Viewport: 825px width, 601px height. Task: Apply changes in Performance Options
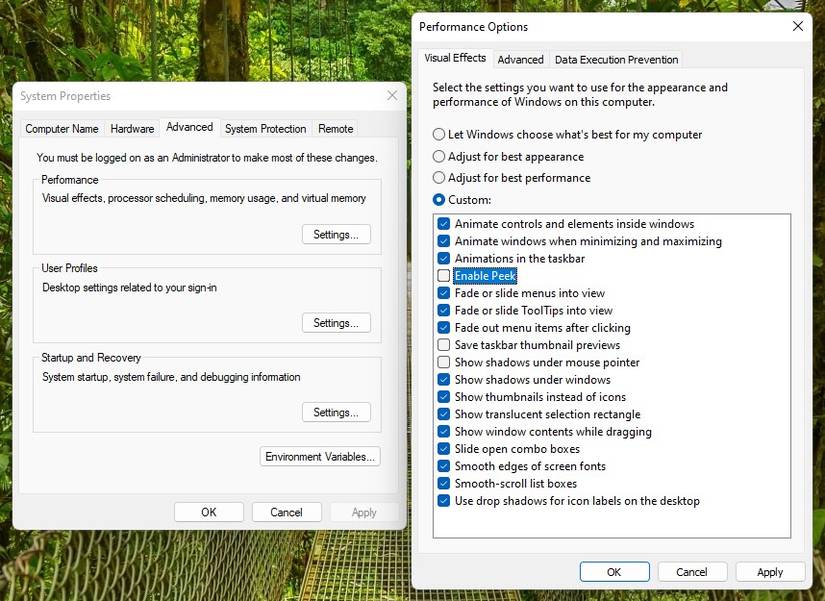click(x=770, y=572)
